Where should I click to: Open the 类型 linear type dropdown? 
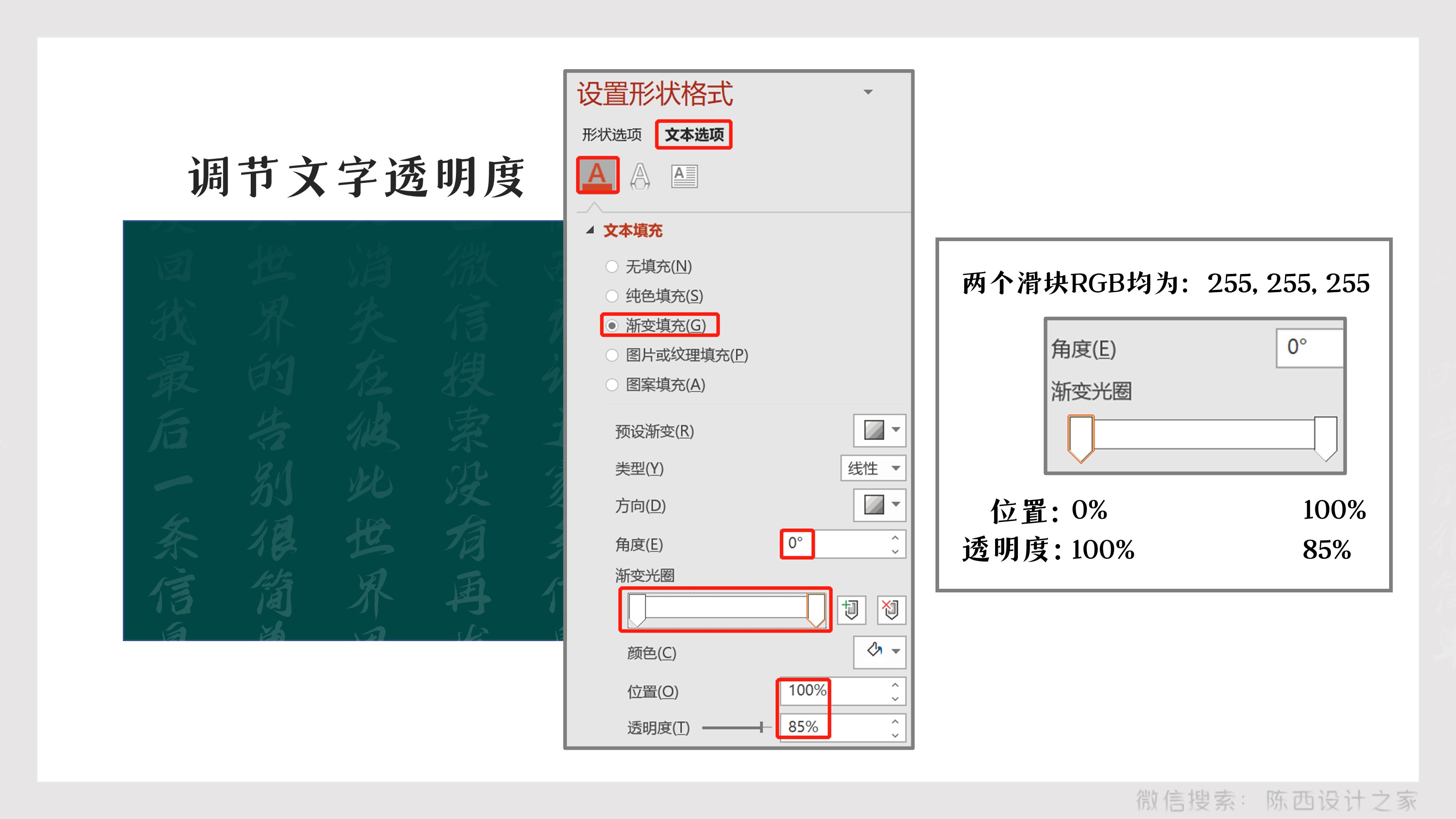873,468
